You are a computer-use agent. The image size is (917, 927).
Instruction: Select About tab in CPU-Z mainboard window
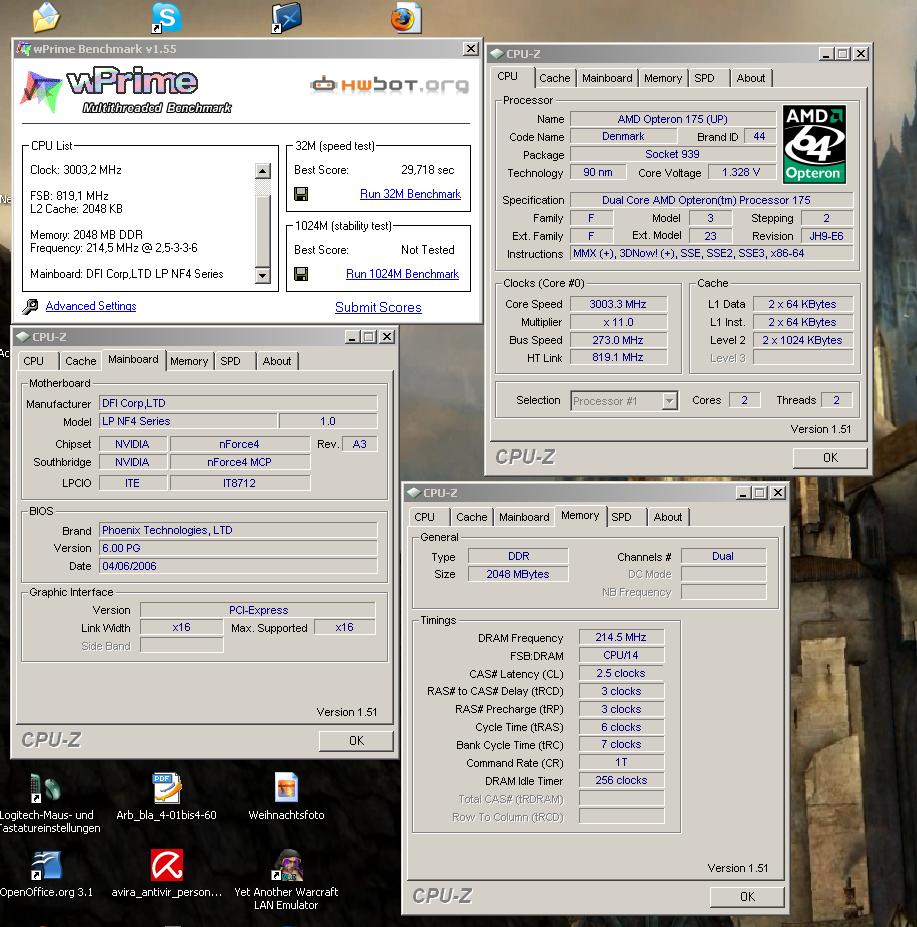click(277, 361)
